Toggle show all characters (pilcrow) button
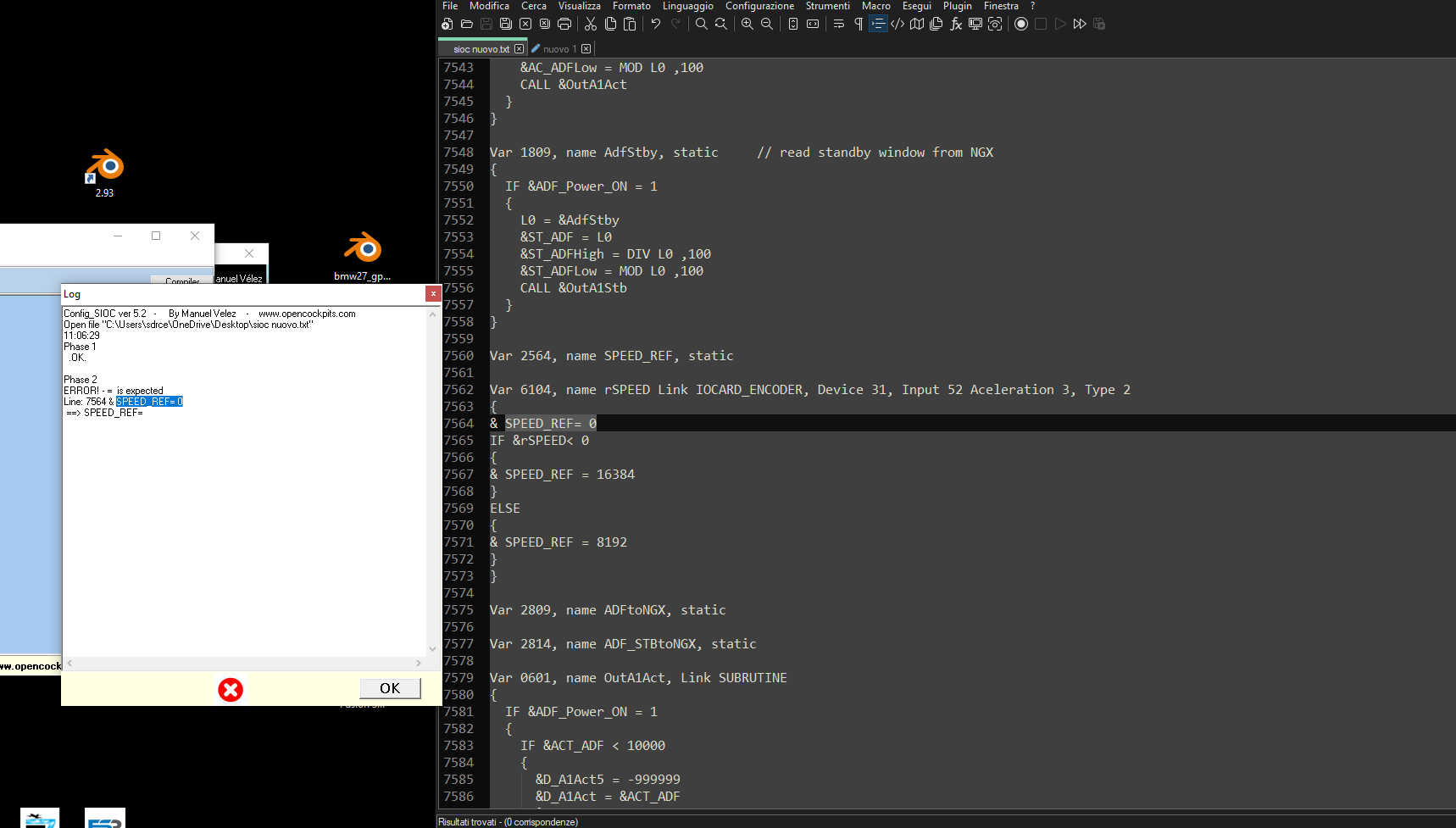1456x828 pixels. coord(859,24)
